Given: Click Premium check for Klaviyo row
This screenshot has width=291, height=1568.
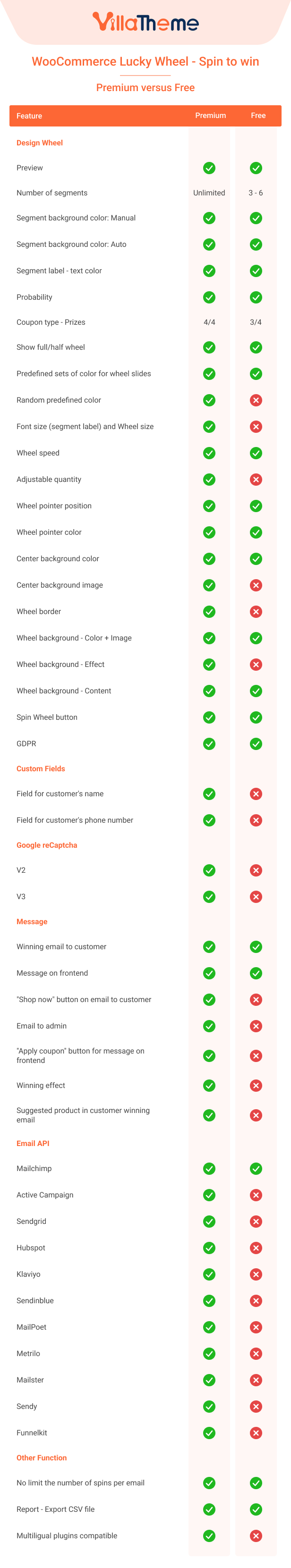Looking at the screenshot, I should [x=209, y=1274].
